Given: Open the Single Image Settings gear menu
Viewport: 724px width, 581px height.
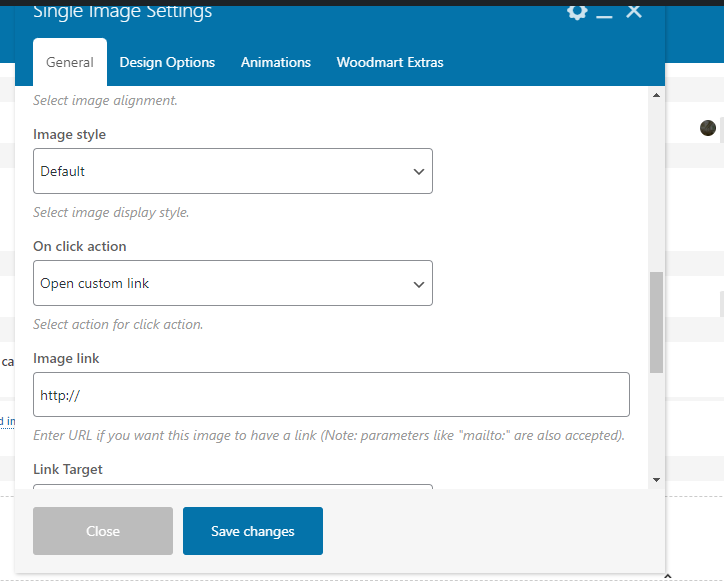Looking at the screenshot, I should [577, 11].
